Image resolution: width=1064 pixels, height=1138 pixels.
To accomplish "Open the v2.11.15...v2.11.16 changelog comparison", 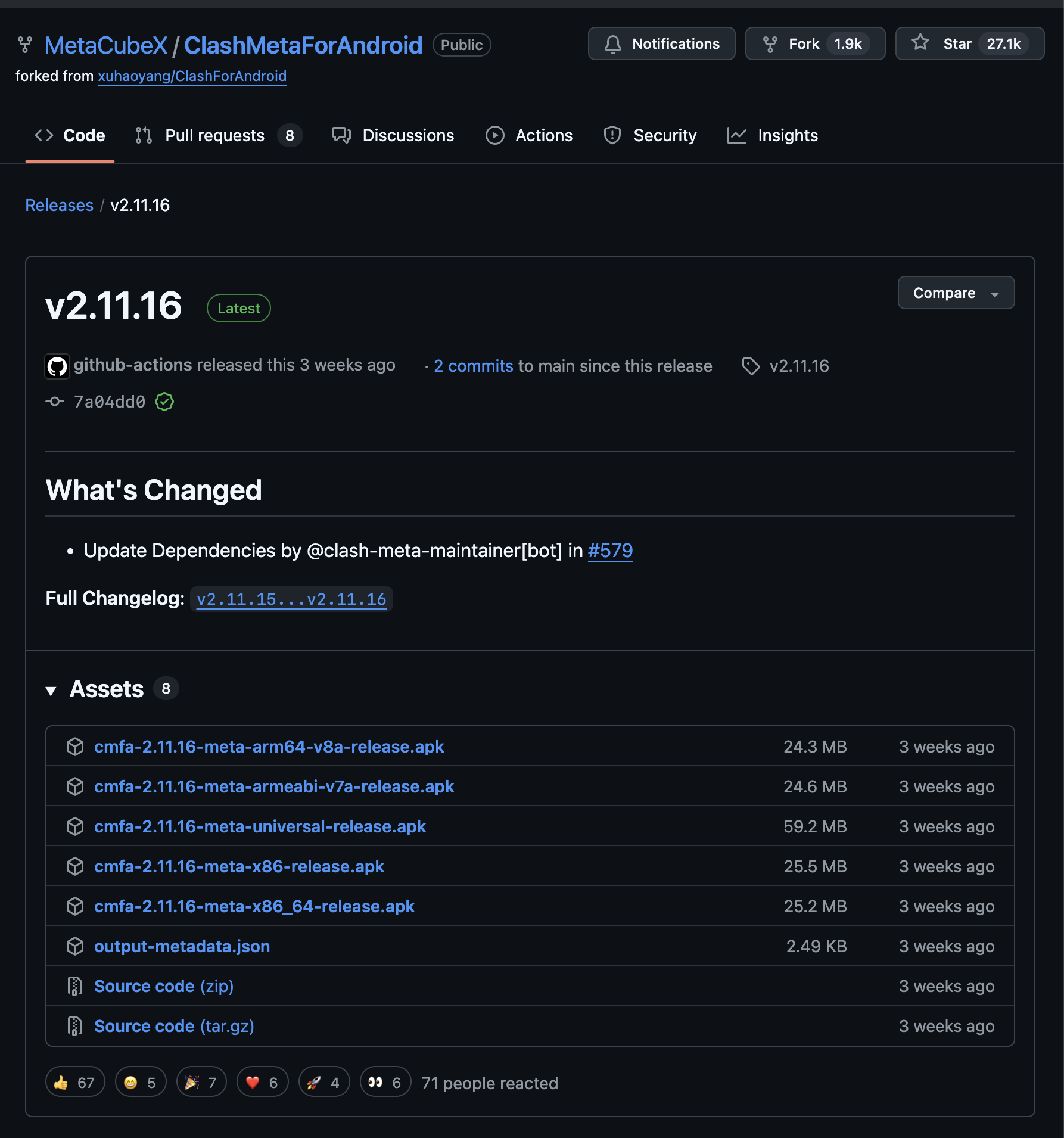I will [x=291, y=599].
